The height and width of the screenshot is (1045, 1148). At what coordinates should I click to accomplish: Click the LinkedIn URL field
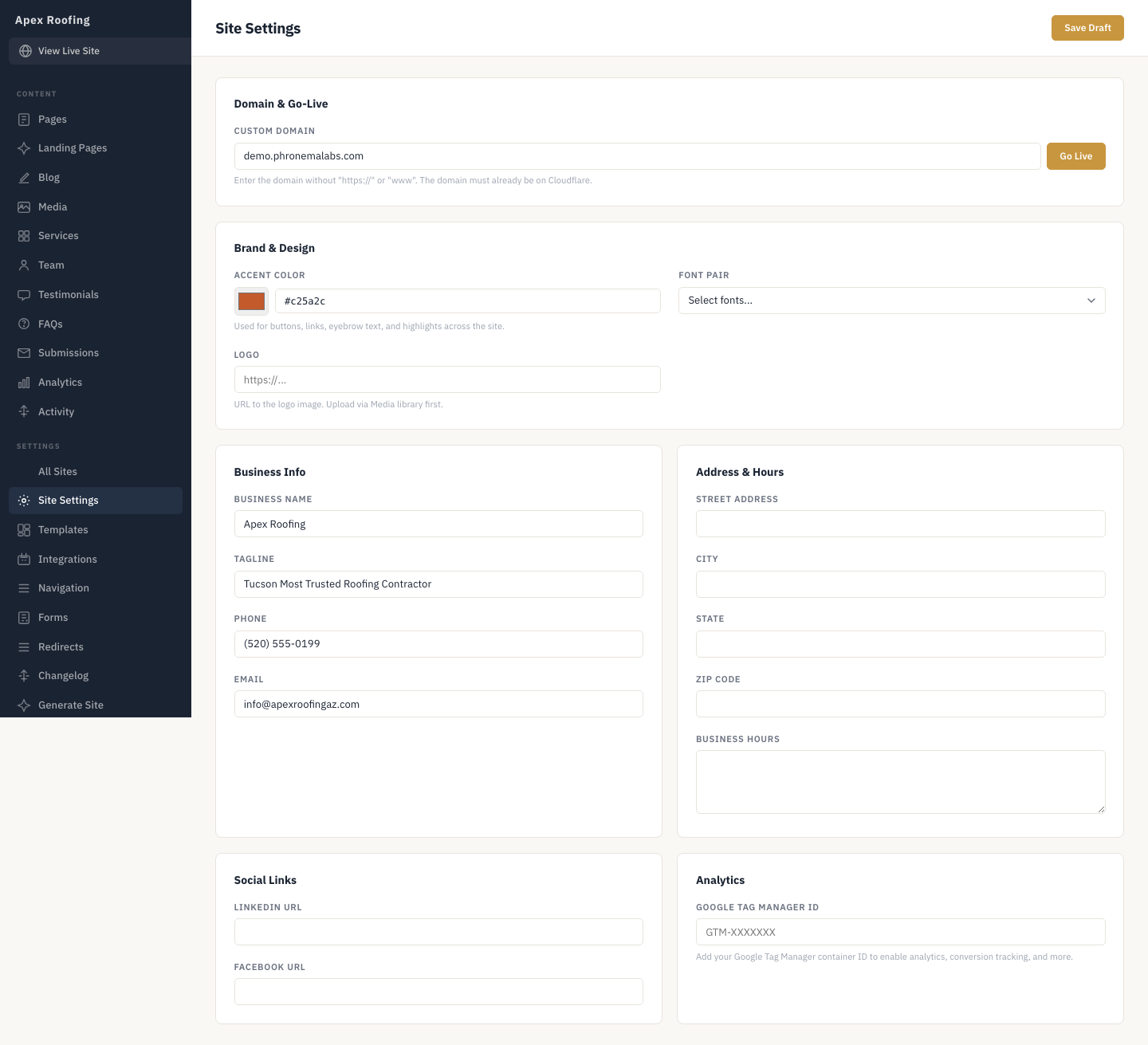pos(438,932)
